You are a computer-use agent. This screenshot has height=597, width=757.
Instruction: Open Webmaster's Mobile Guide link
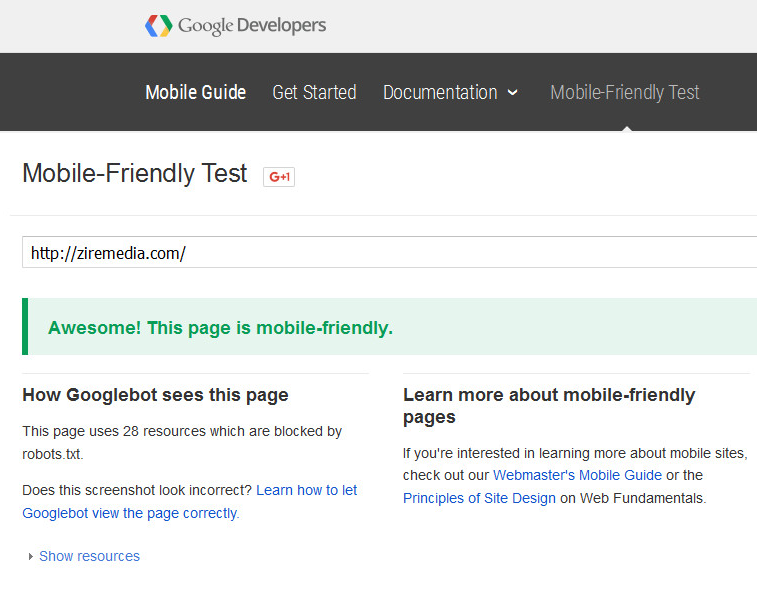pos(577,475)
